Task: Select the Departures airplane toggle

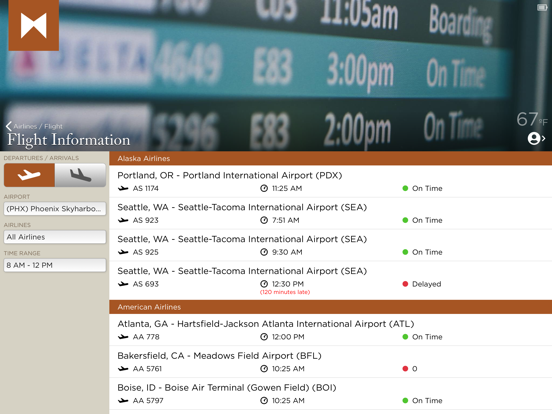Action: [x=29, y=175]
